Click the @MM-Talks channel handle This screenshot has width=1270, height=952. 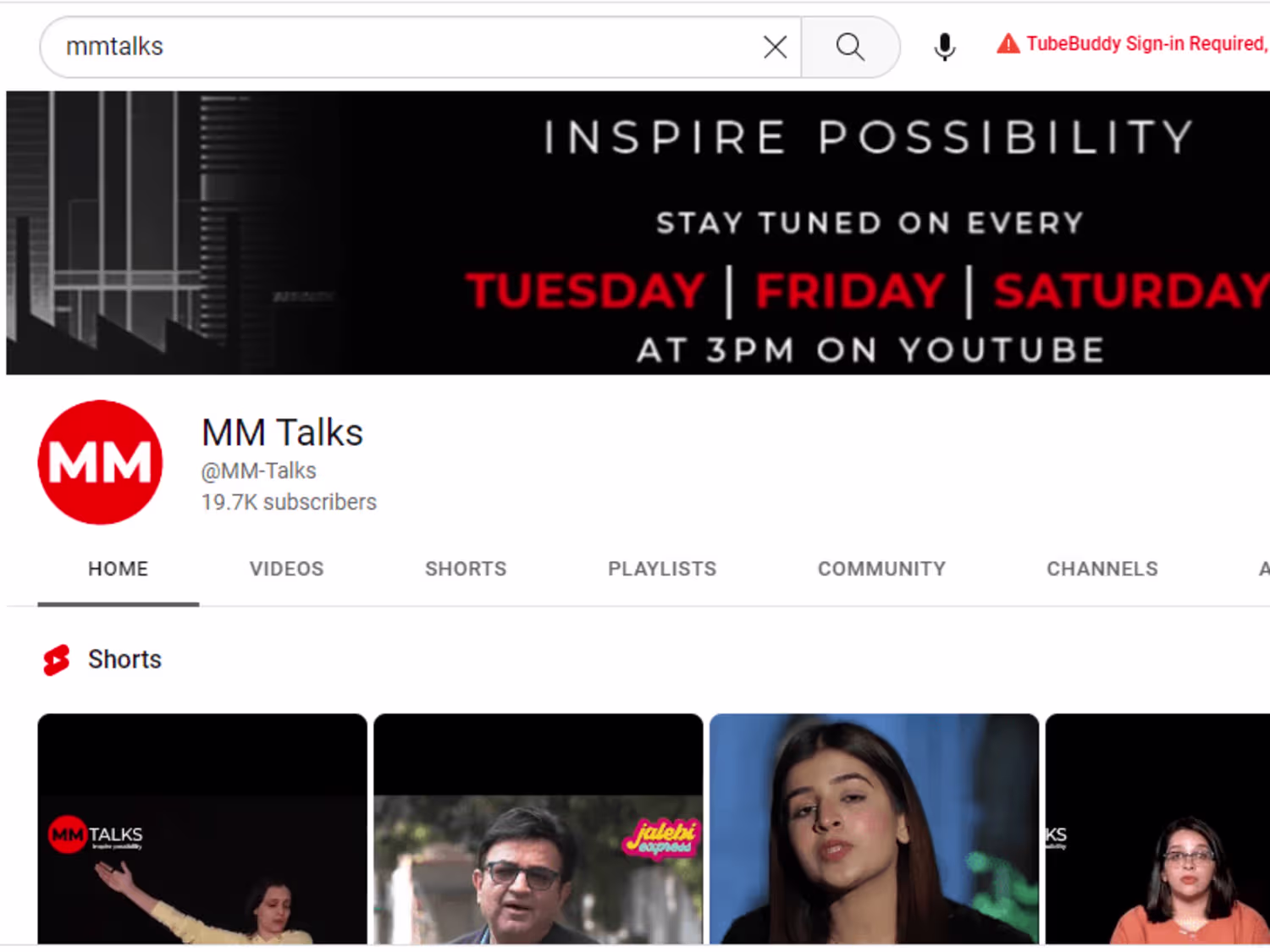tap(258, 470)
